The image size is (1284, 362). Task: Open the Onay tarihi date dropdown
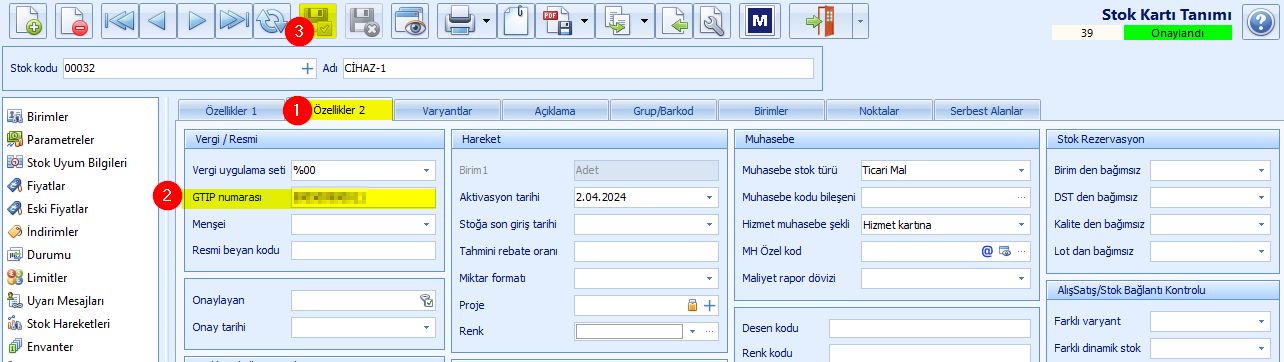tap(427, 327)
